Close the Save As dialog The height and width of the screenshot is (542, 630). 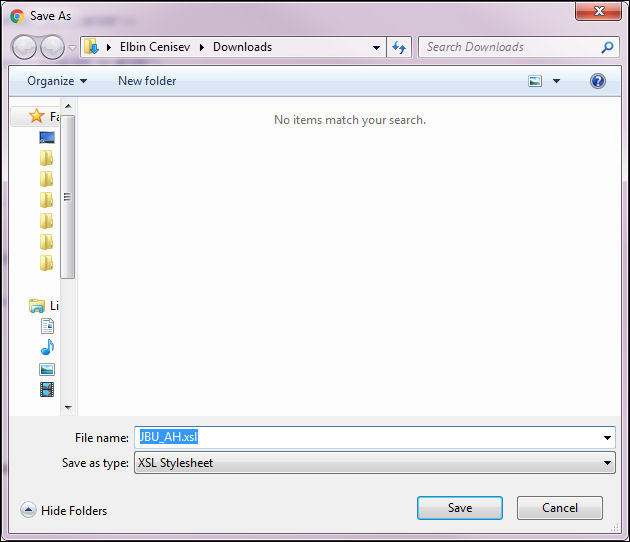[x=599, y=11]
